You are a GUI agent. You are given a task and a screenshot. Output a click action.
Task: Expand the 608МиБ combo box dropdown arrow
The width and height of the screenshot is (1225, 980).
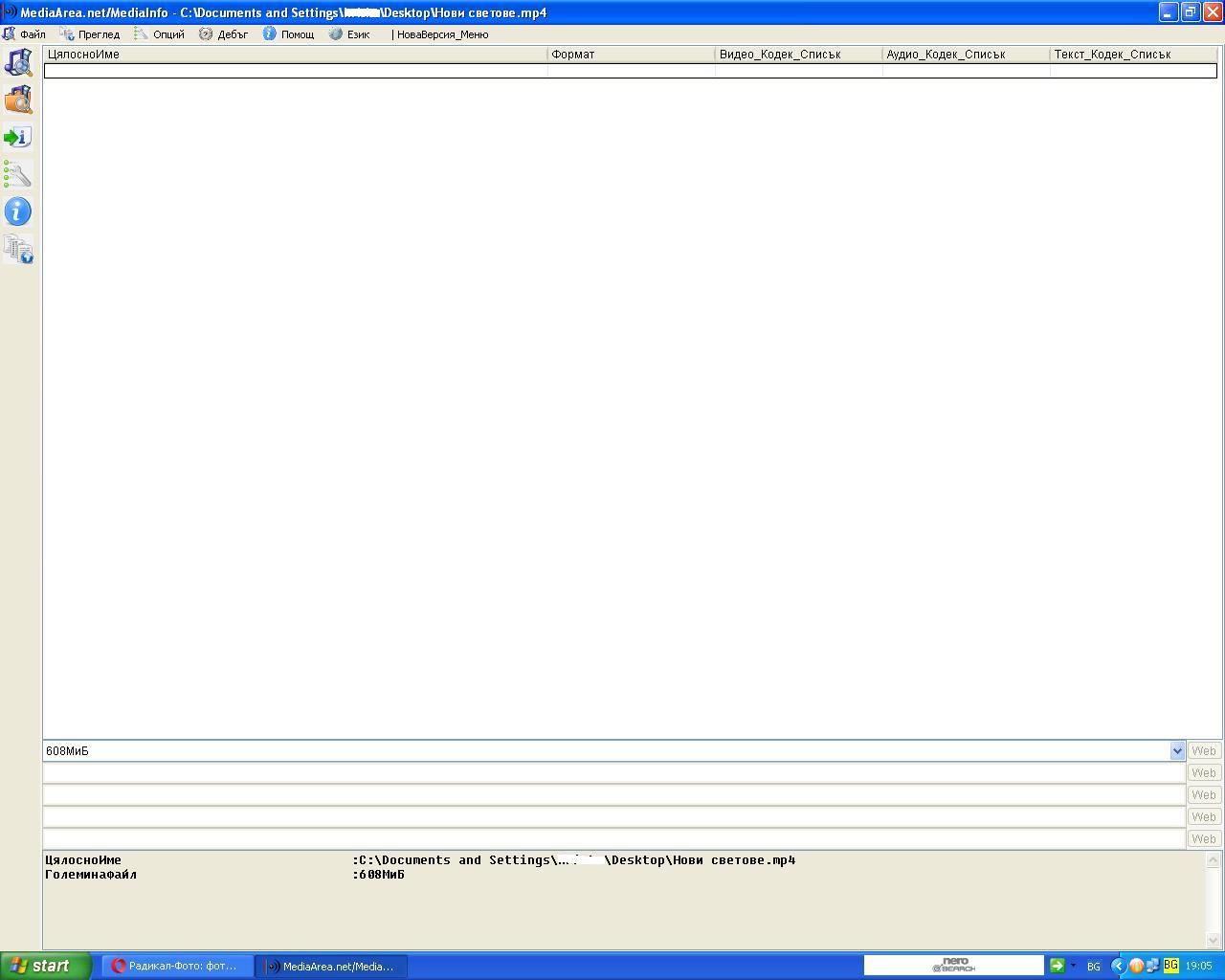[1177, 751]
